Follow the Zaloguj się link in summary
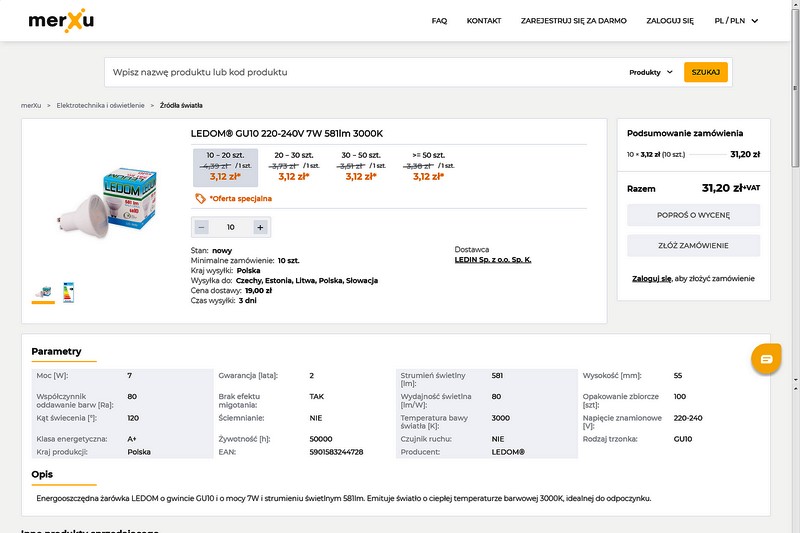 pos(652,278)
